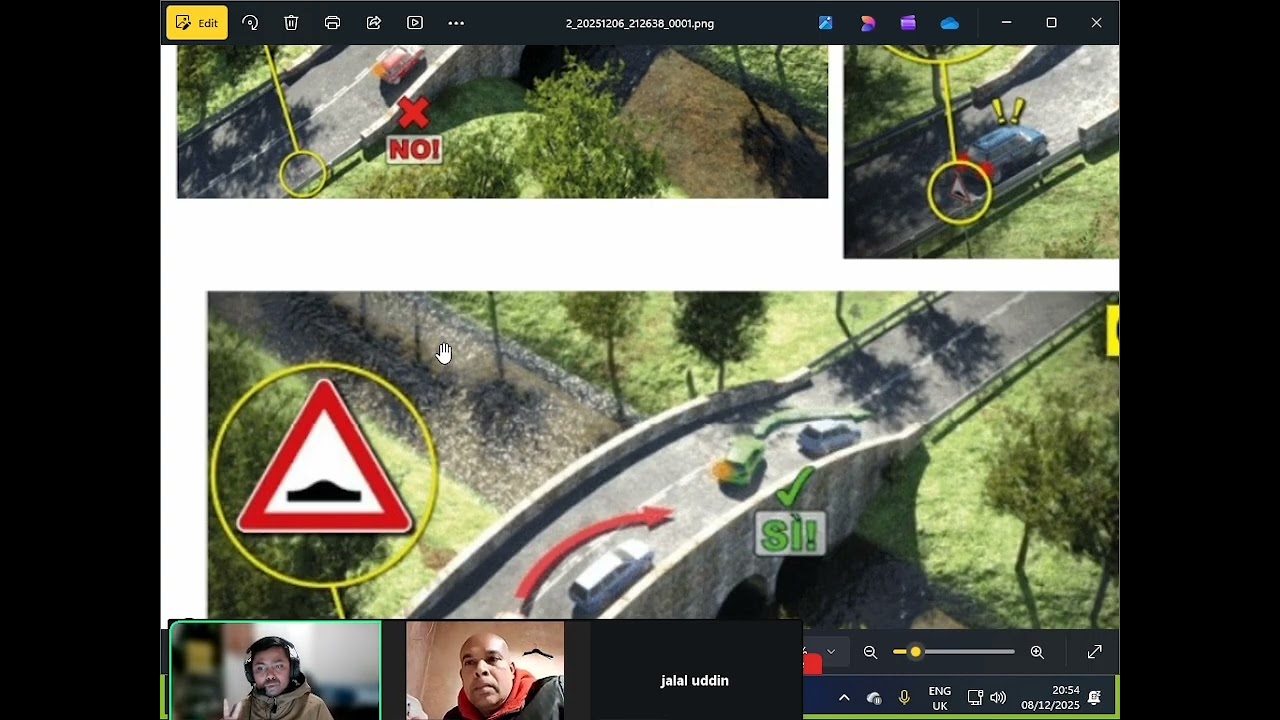Zoom out with the minus magnifier
Screen dimensions: 1280x720
(870, 652)
